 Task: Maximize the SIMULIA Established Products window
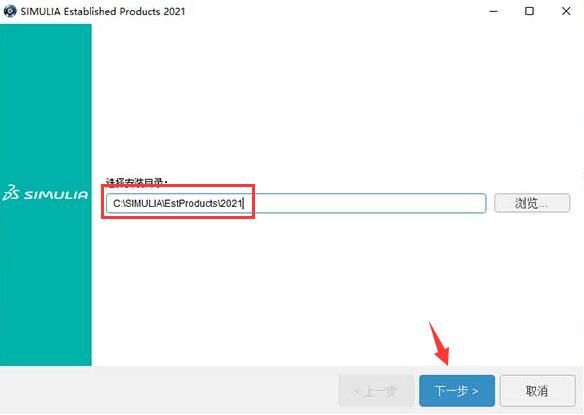click(x=529, y=11)
